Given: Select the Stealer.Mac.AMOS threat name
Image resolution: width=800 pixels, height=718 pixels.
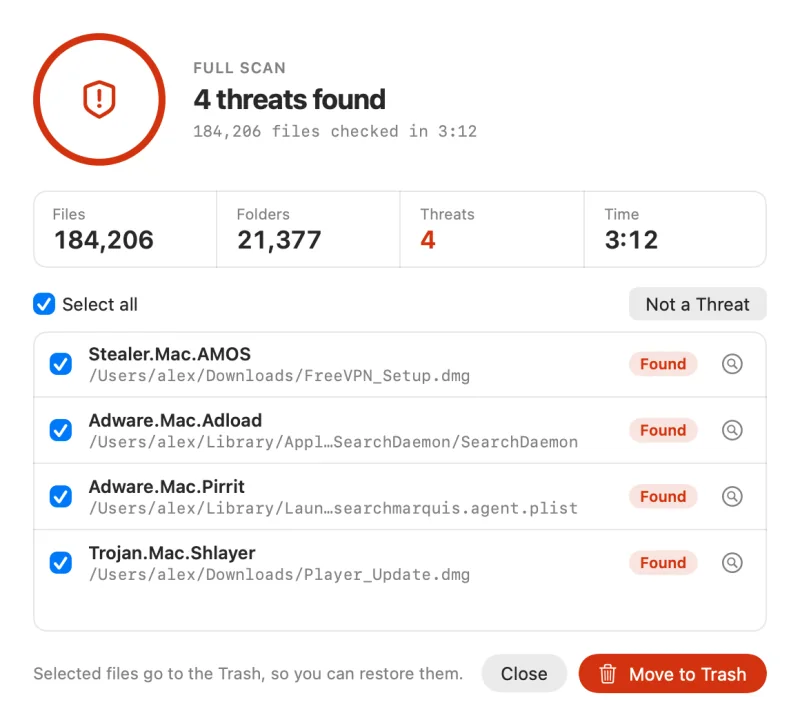Looking at the screenshot, I should (x=169, y=354).
